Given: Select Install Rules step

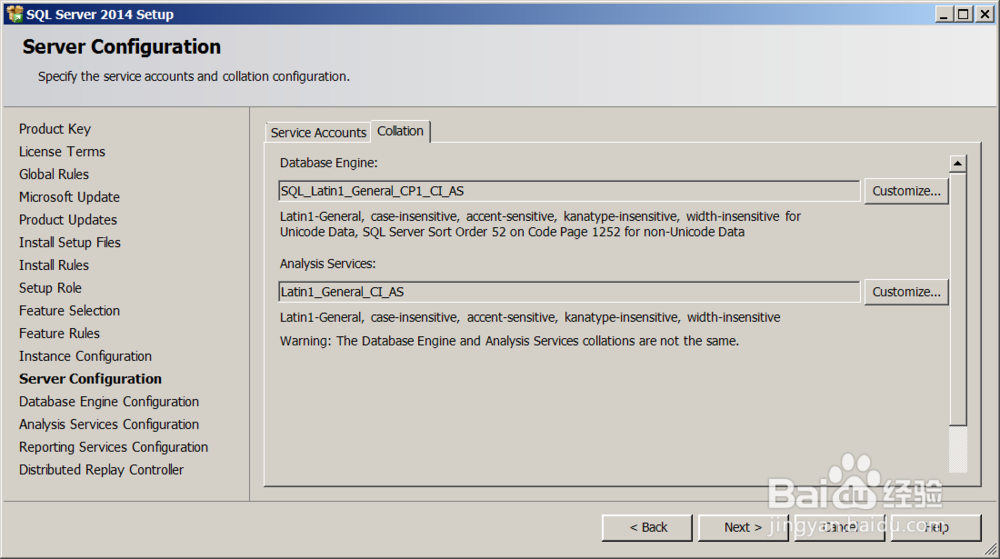Looking at the screenshot, I should pyautogui.click(x=54, y=265).
